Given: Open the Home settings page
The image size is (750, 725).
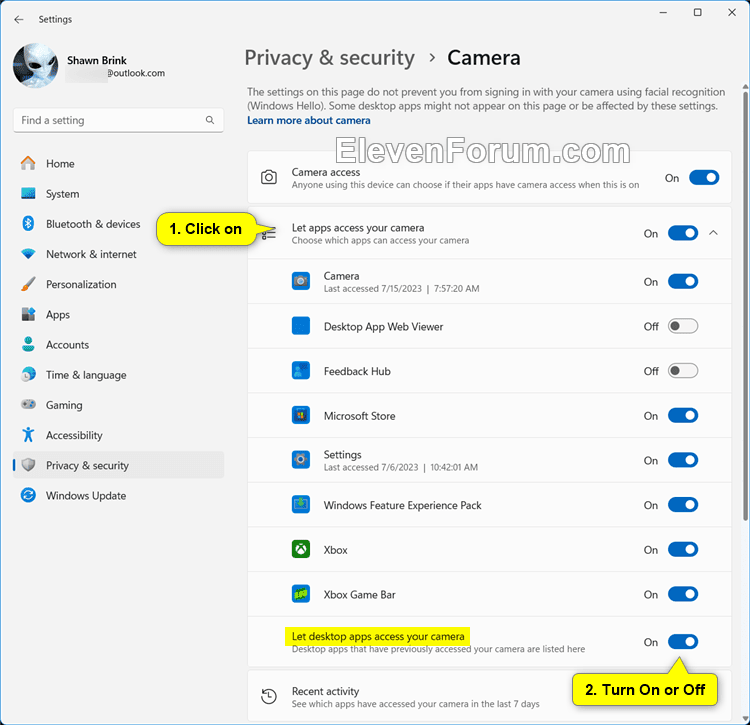Looking at the screenshot, I should pyautogui.click(x=118, y=164).
